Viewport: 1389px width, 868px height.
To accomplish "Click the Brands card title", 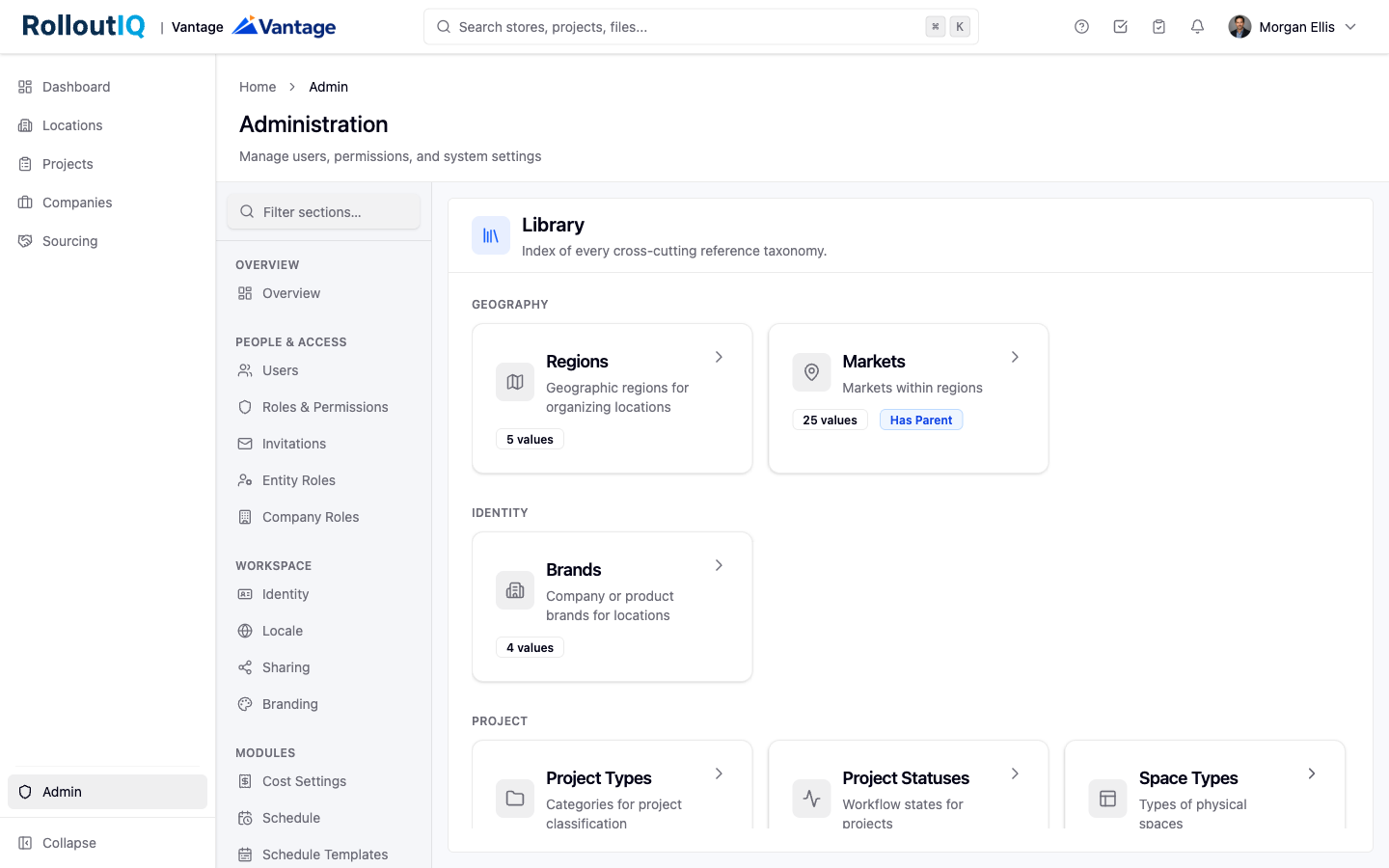I will [x=574, y=570].
